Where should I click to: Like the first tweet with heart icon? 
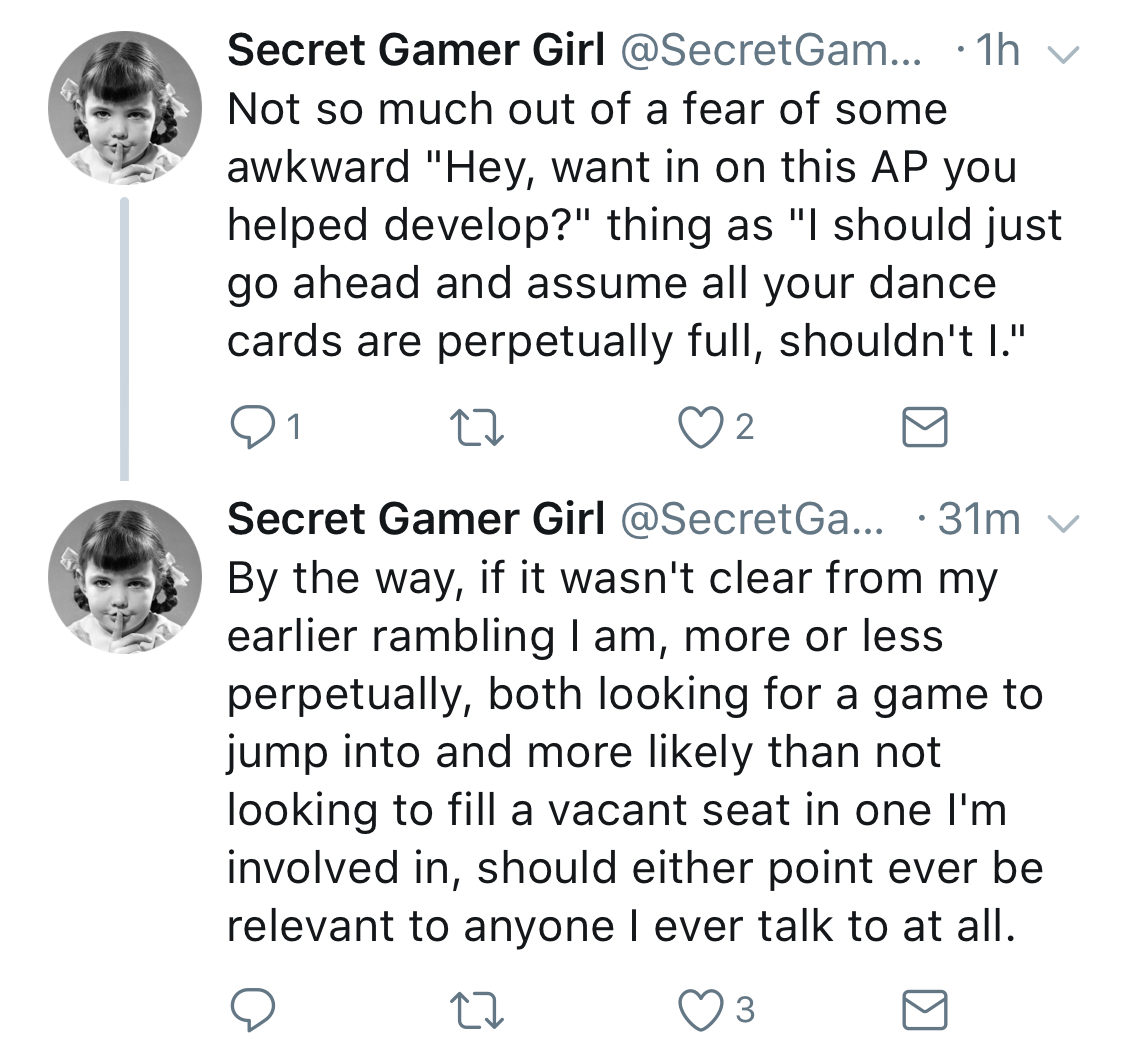tap(700, 428)
